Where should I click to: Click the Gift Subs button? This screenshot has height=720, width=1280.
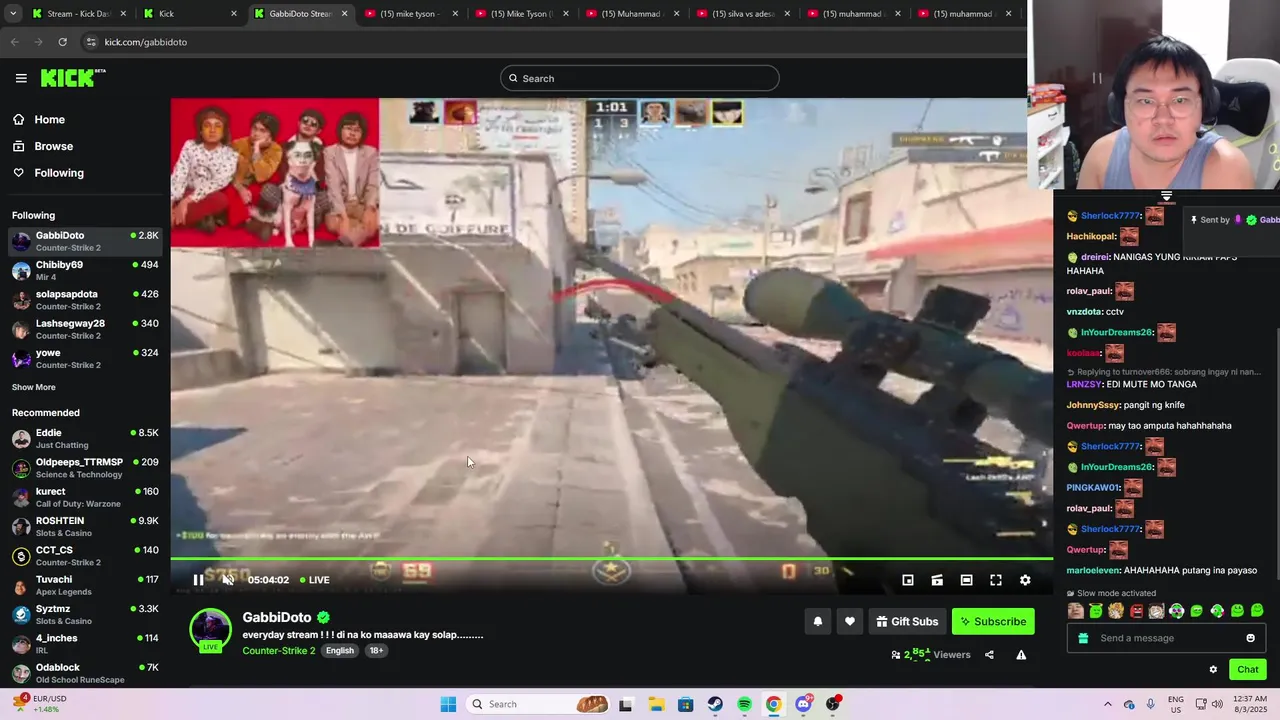(x=907, y=621)
